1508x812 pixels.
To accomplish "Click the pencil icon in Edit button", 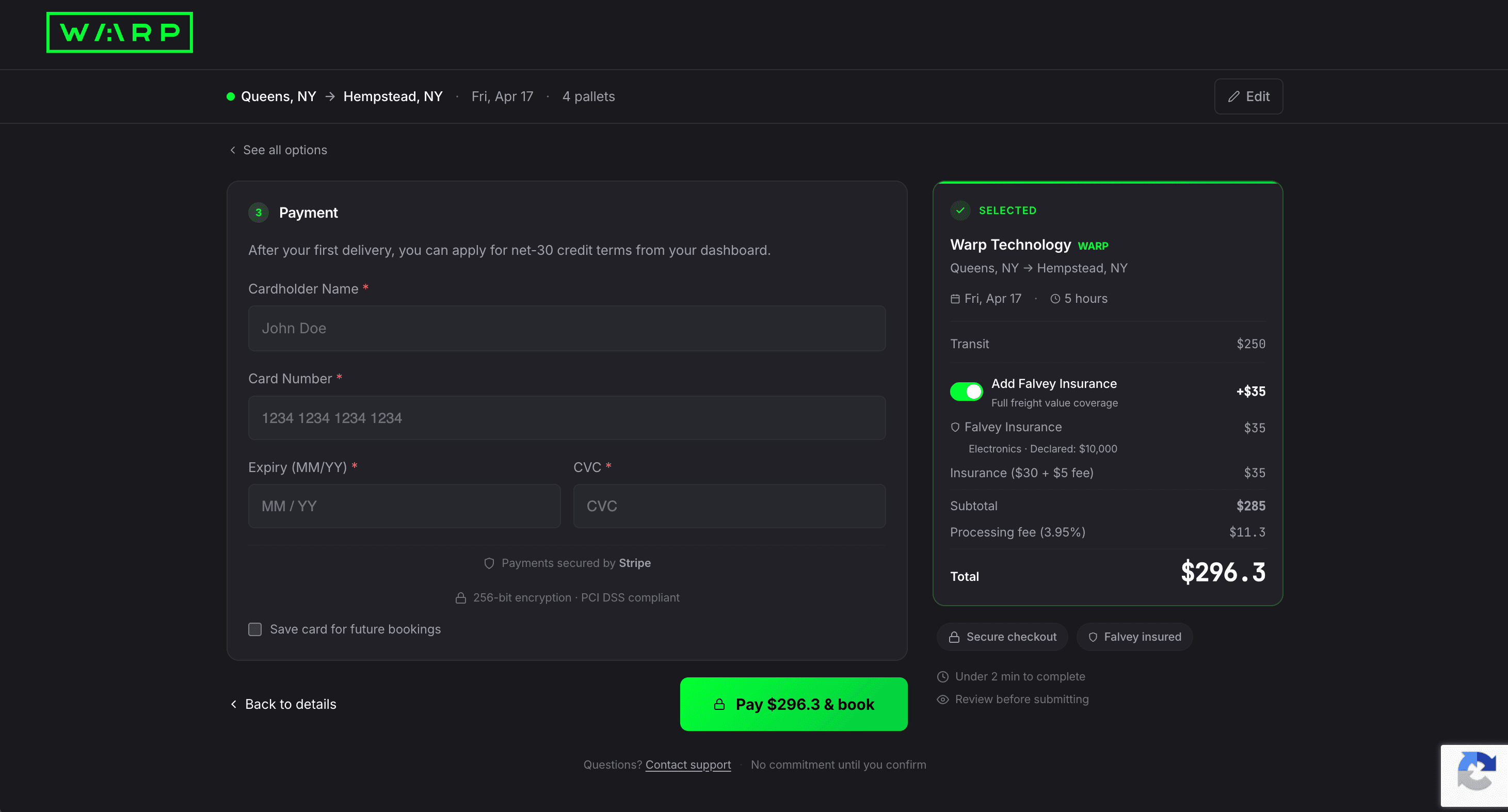I will [x=1233, y=96].
